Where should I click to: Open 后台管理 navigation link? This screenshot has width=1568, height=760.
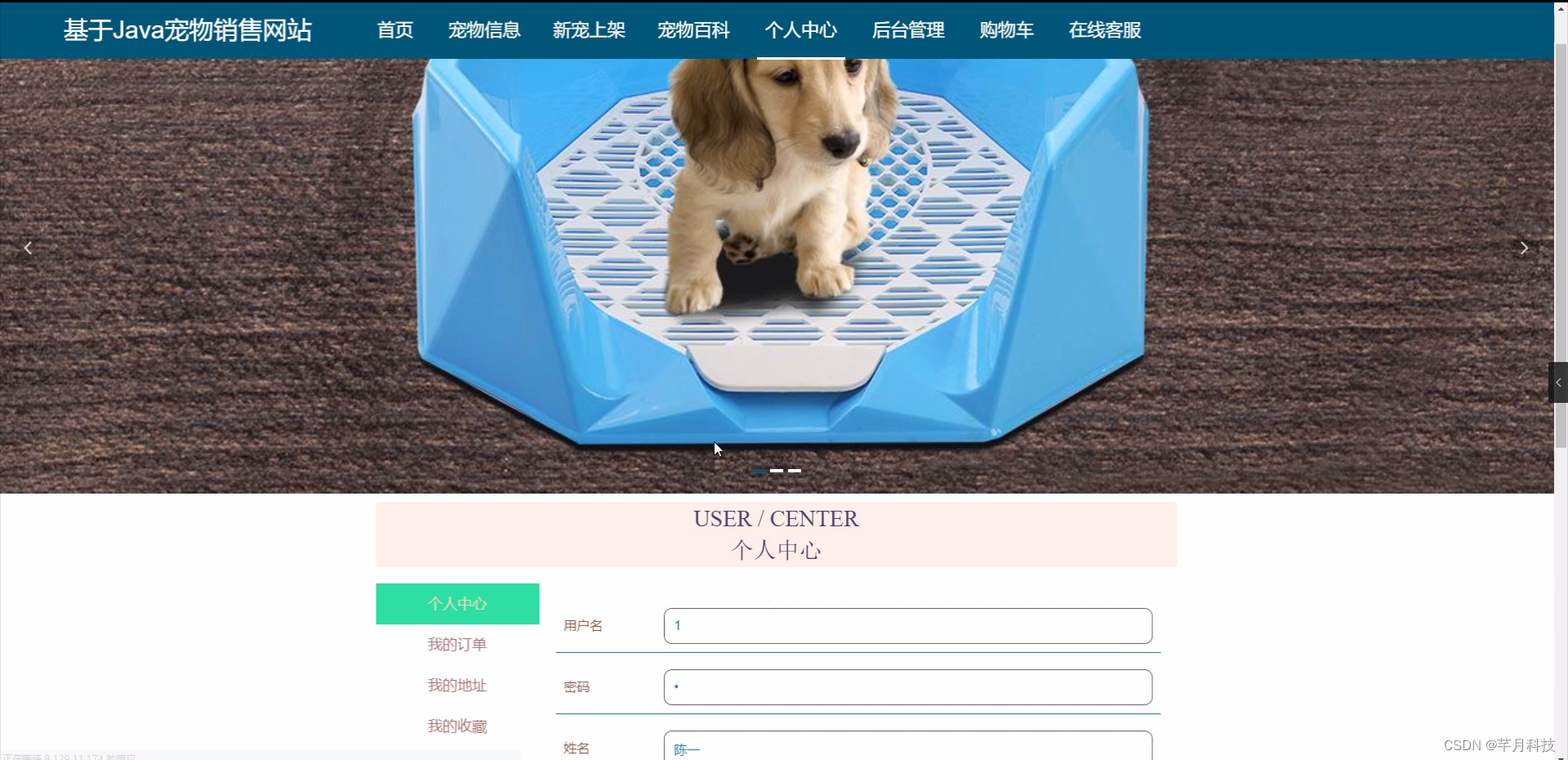point(908,30)
